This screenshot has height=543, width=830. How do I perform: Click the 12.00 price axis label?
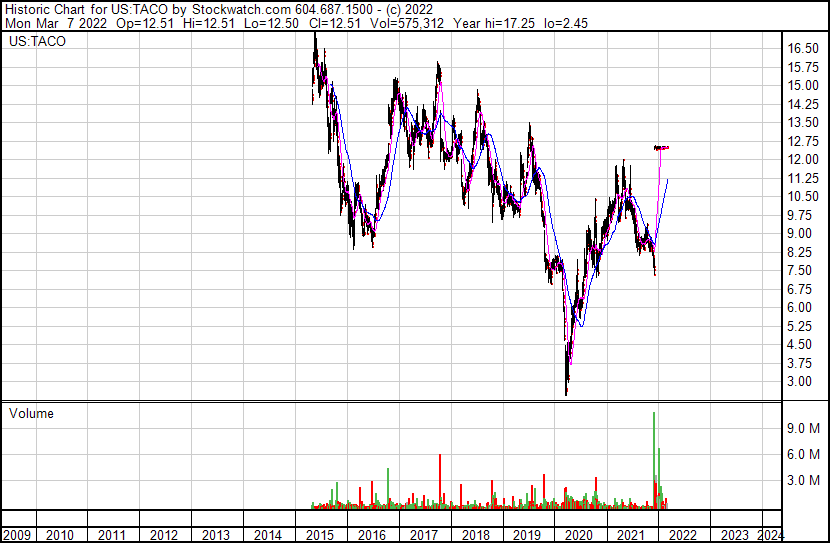coord(803,160)
